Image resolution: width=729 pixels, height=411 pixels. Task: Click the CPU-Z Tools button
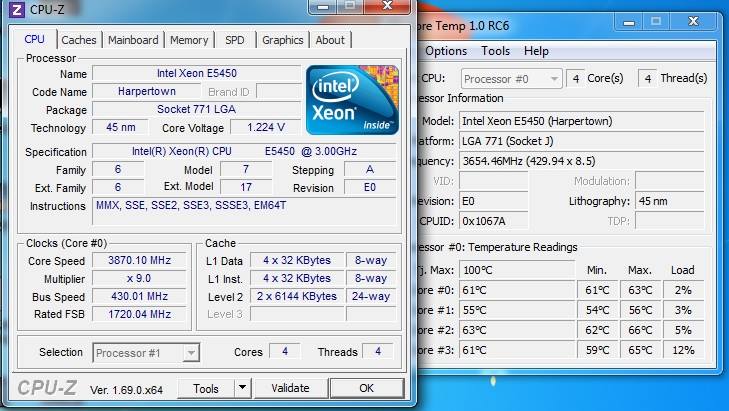(x=206, y=388)
